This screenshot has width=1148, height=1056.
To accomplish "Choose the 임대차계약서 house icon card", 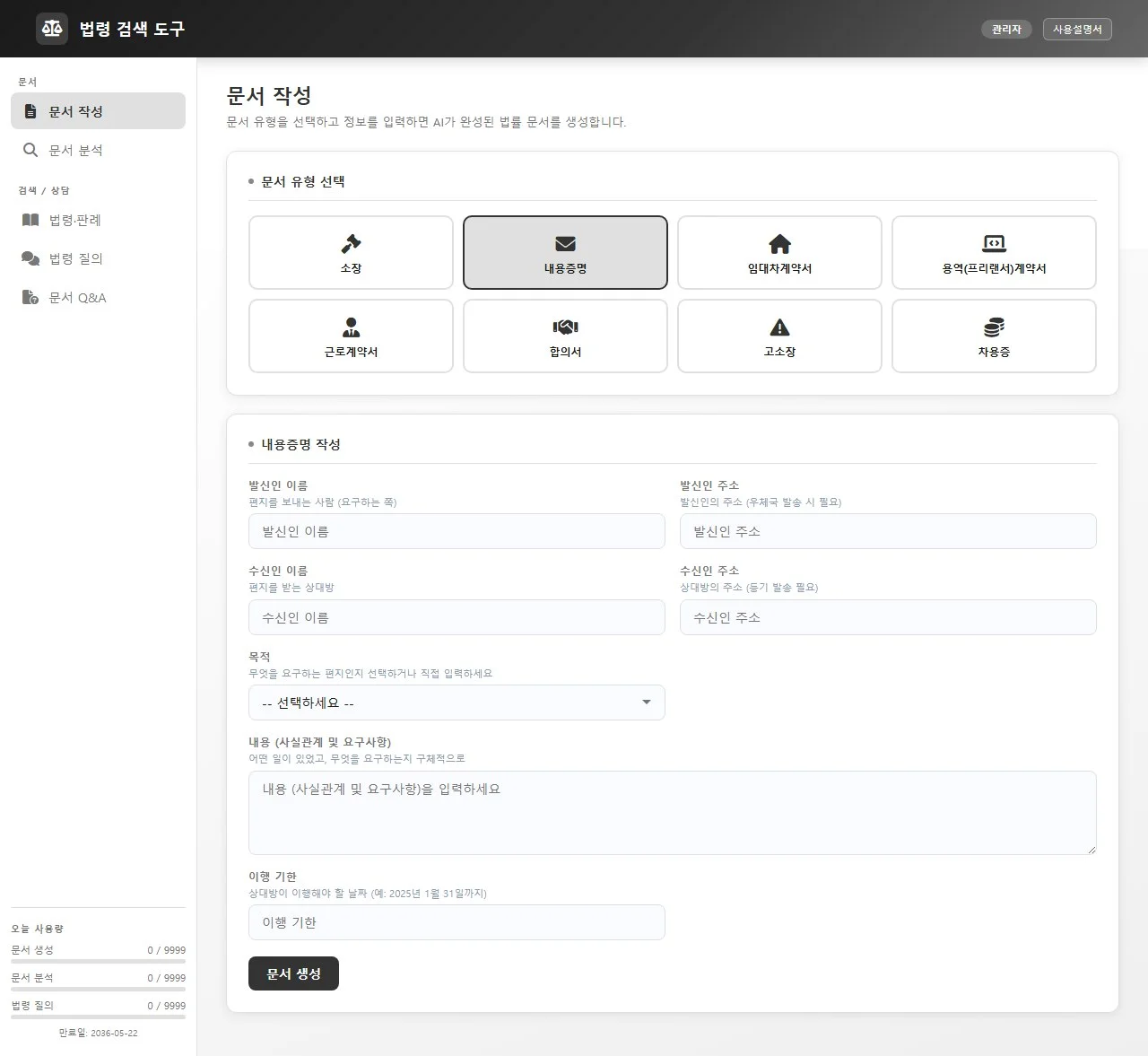I will [x=779, y=252].
